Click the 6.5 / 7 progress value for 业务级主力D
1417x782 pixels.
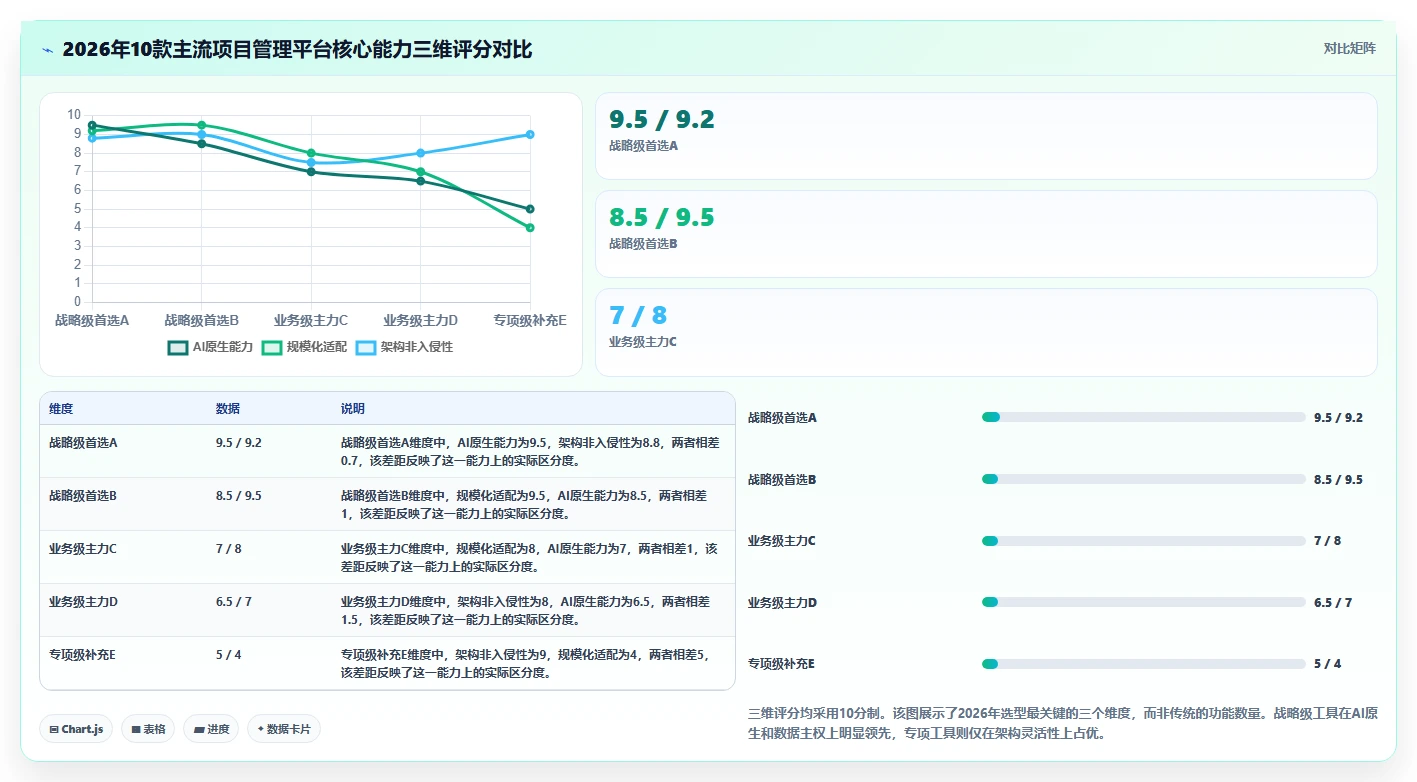pyautogui.click(x=1333, y=602)
